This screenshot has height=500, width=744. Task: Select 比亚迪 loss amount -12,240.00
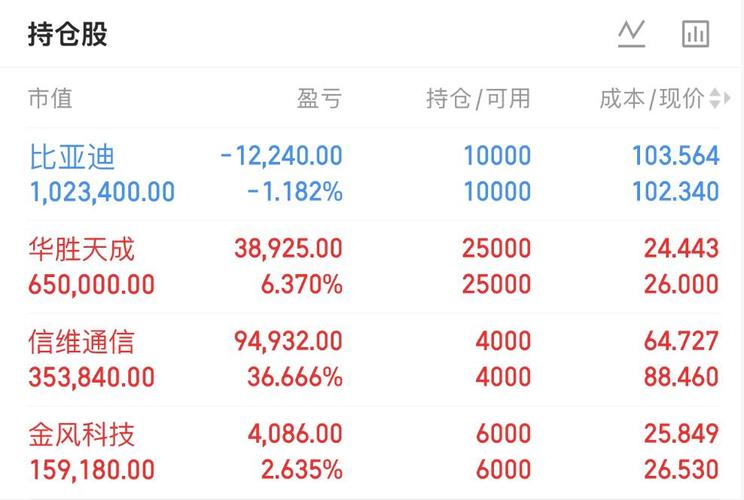(x=281, y=156)
